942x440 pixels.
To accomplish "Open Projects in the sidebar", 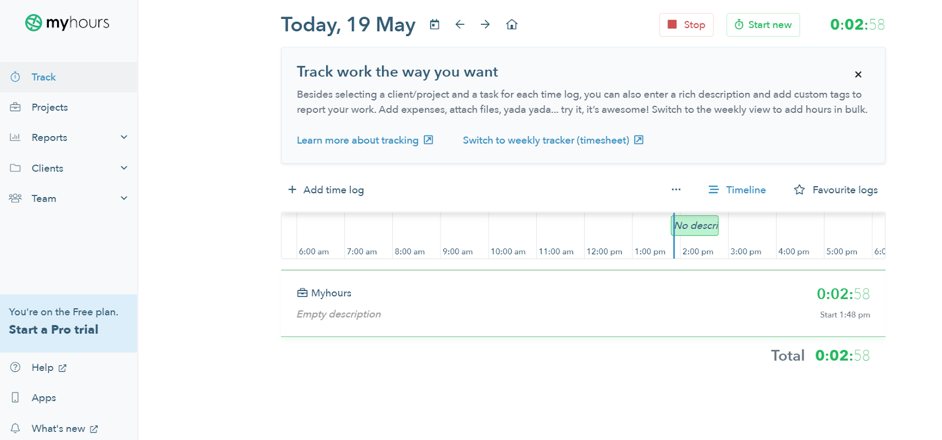I will coord(49,107).
